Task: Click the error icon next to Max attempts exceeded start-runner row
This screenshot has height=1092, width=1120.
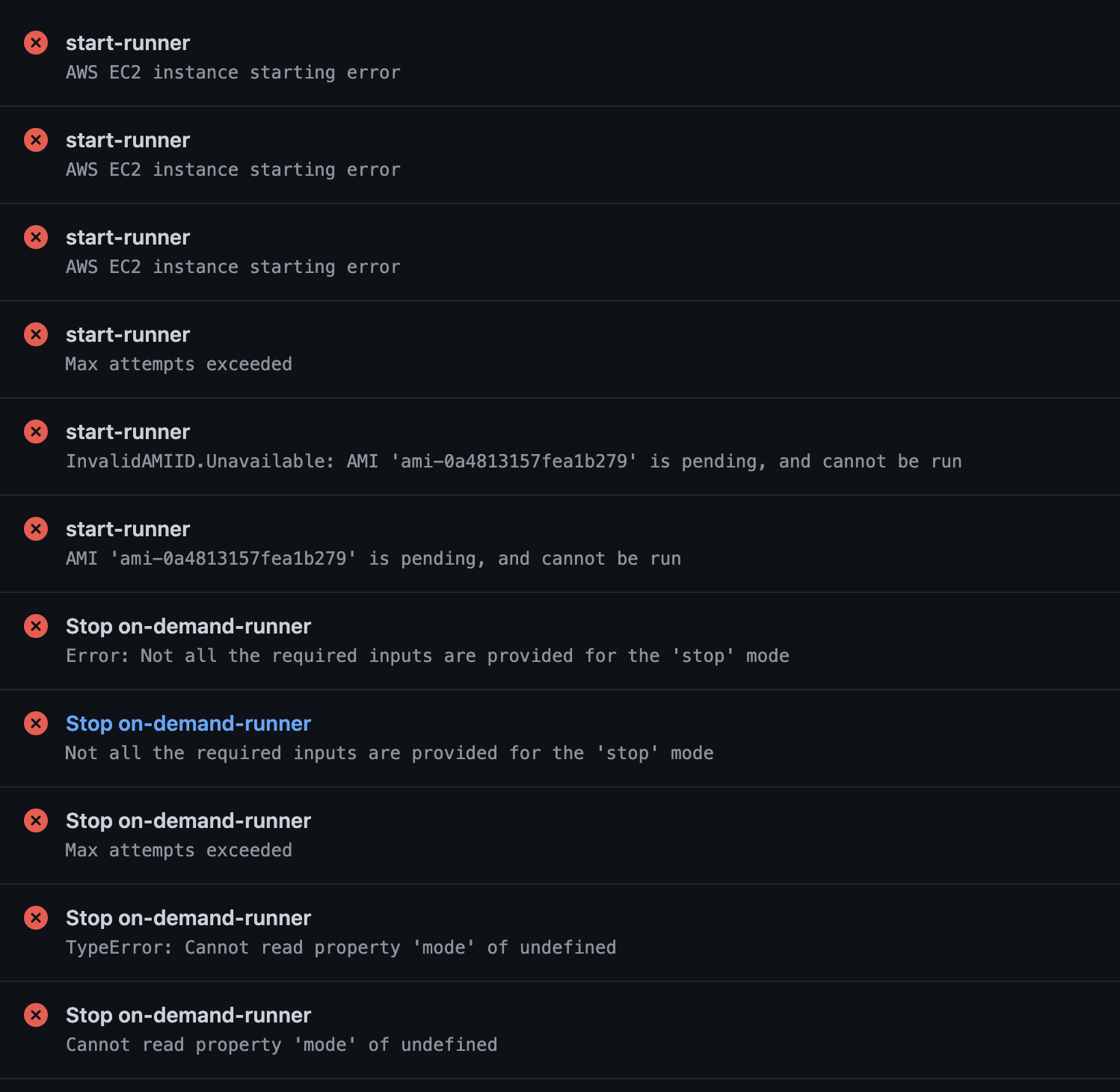Action: (35, 334)
